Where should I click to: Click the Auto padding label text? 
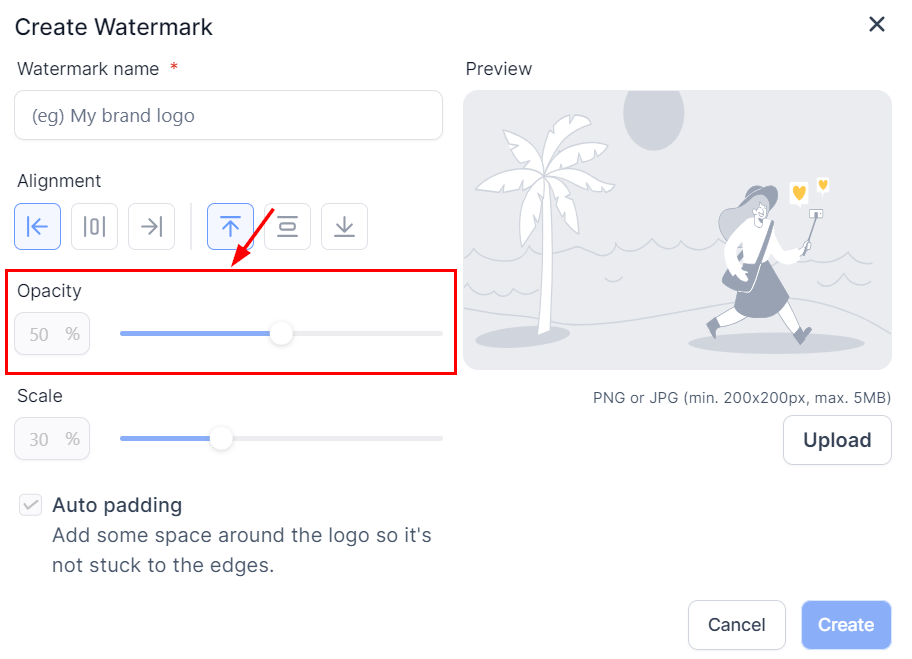point(117,505)
